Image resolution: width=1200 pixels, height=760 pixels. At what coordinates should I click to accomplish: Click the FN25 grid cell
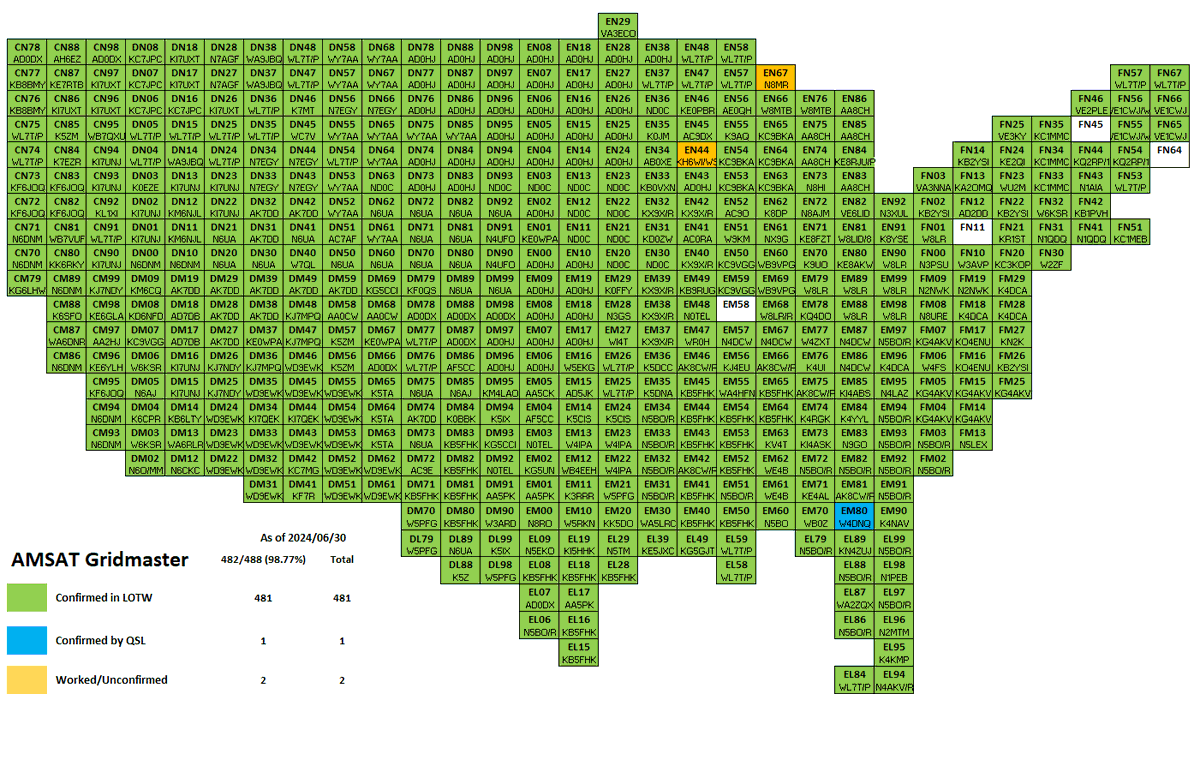click(1013, 130)
